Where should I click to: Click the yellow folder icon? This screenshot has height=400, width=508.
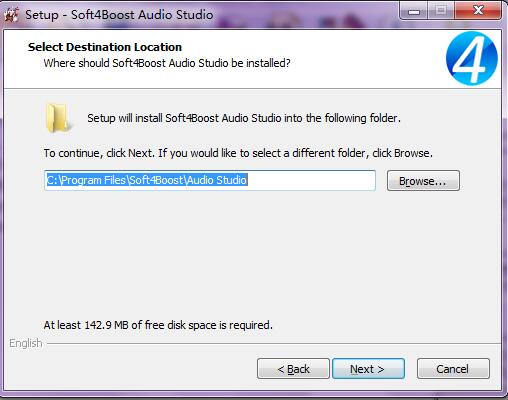tap(58, 118)
